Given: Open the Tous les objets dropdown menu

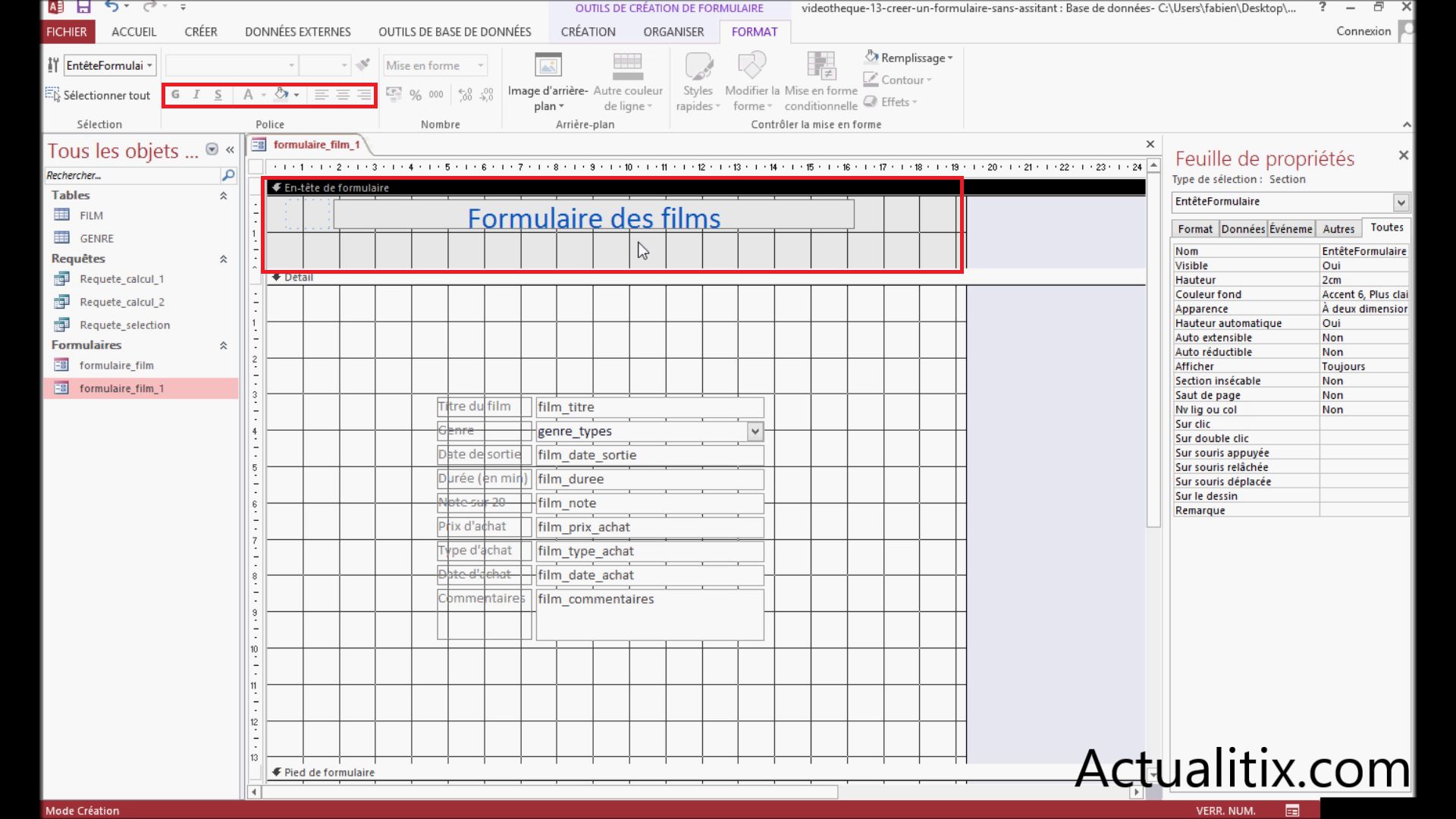Looking at the screenshot, I should [x=212, y=149].
